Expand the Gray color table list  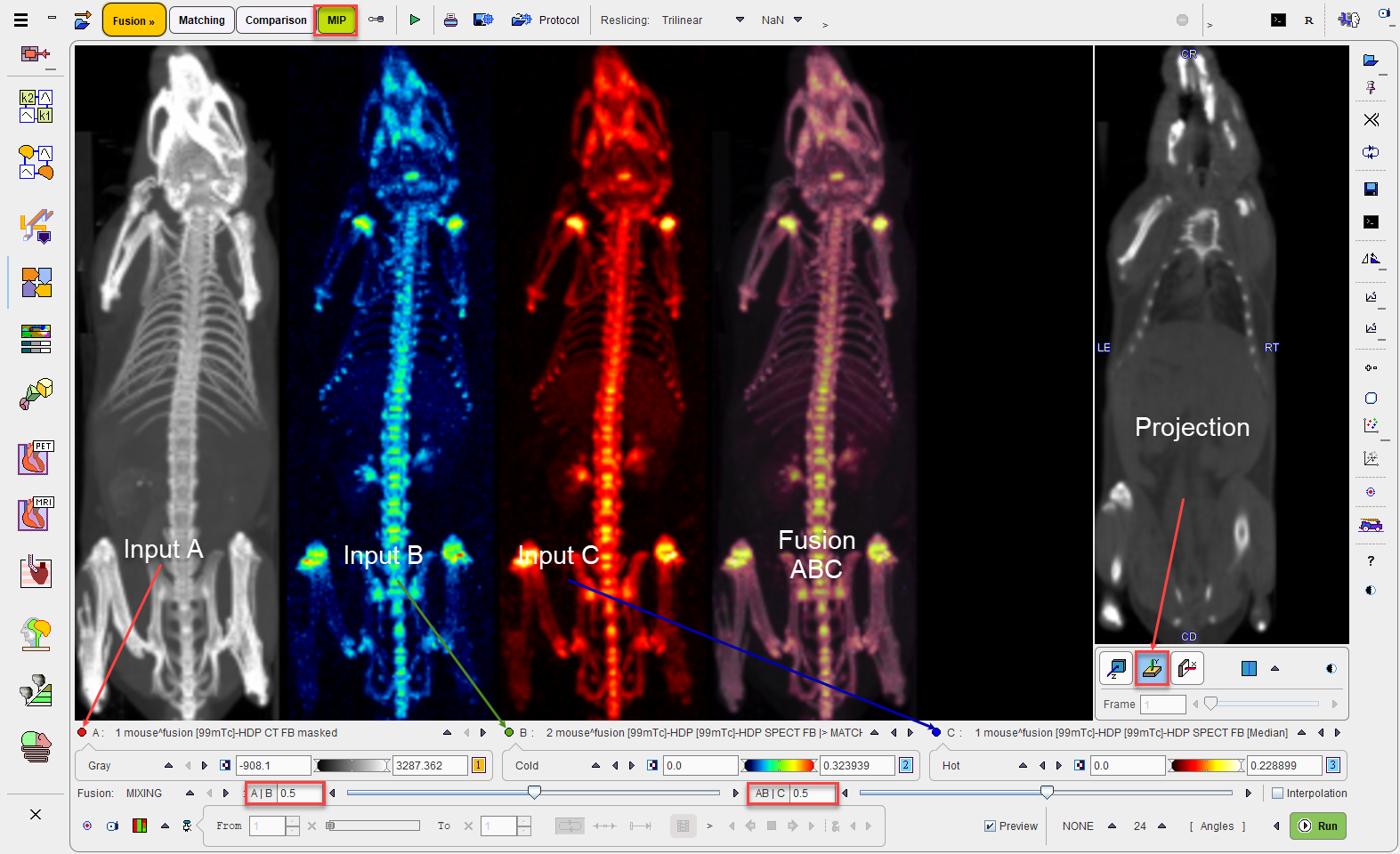(x=168, y=765)
